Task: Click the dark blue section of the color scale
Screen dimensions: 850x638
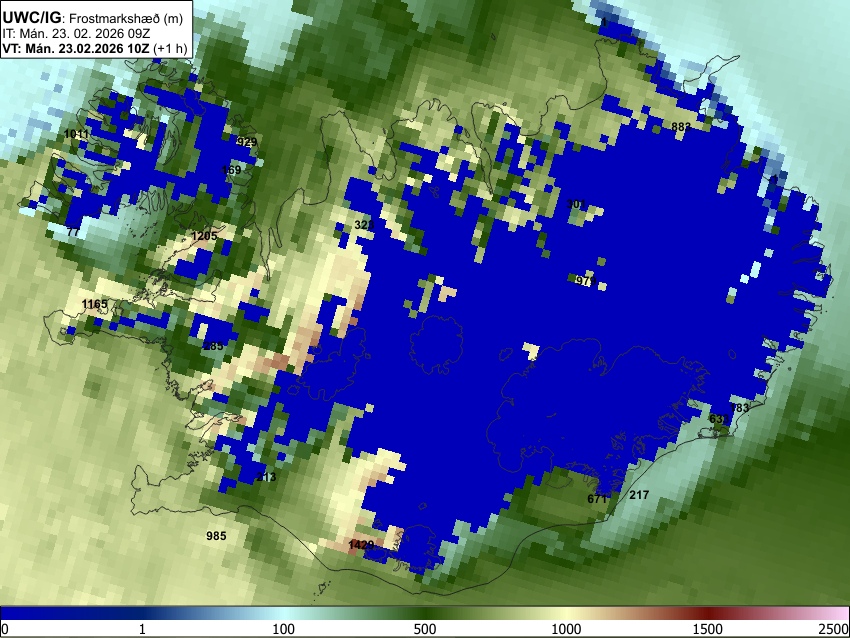Action: pos(70,613)
